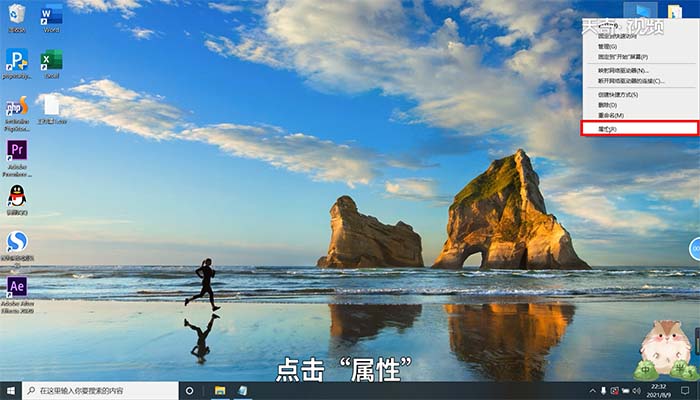The height and width of the screenshot is (400, 700).
Task: Click the Cortana circle on taskbar
Action: tap(189, 391)
